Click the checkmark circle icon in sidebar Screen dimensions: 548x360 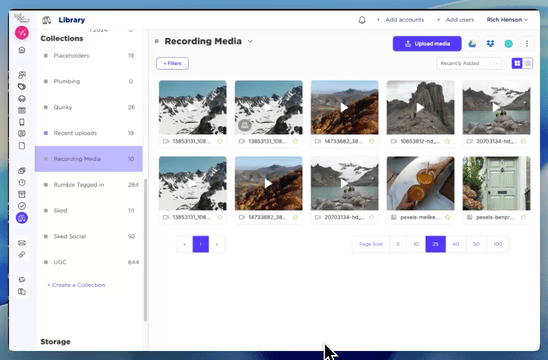[x=22, y=206]
